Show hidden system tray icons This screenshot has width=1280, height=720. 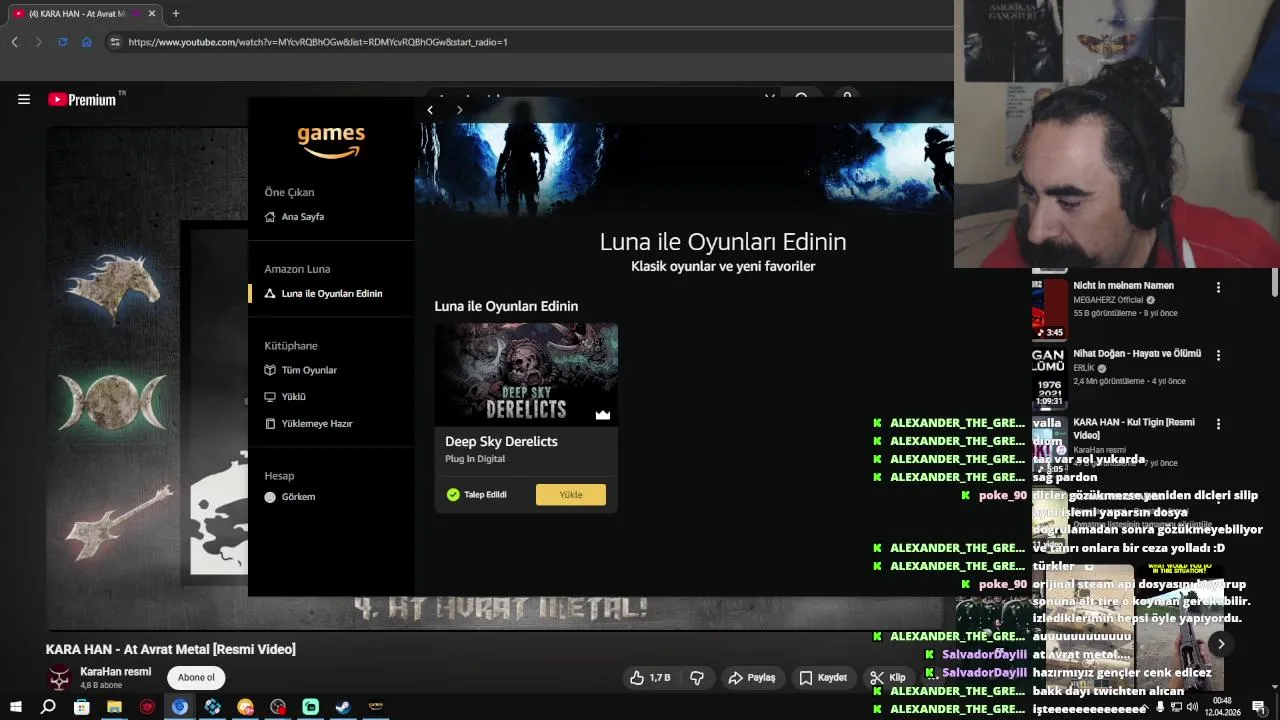click(x=1145, y=707)
